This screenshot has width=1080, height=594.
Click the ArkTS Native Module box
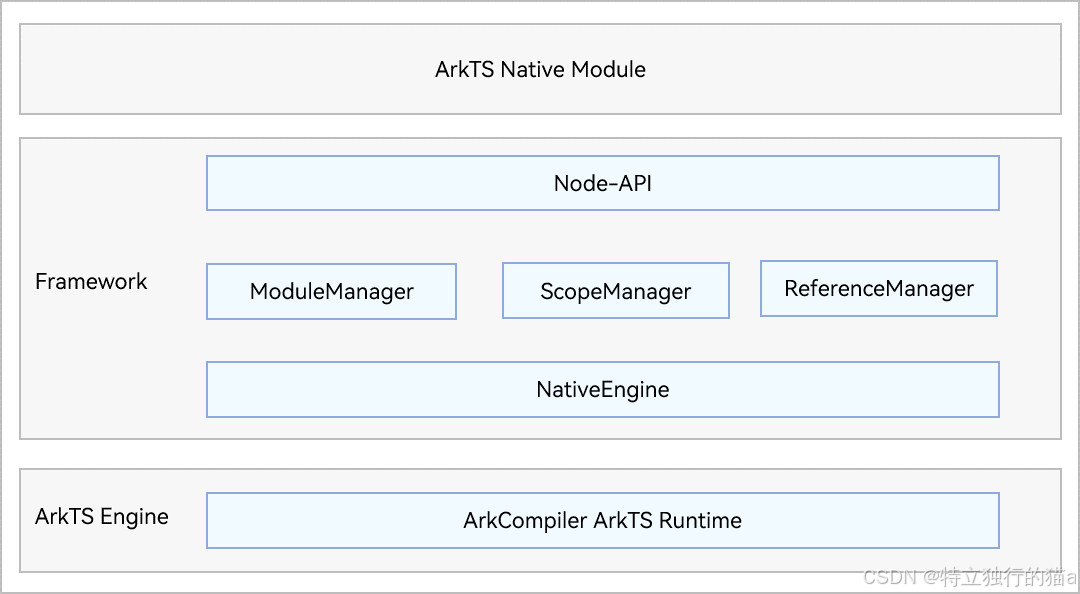pyautogui.click(x=540, y=69)
